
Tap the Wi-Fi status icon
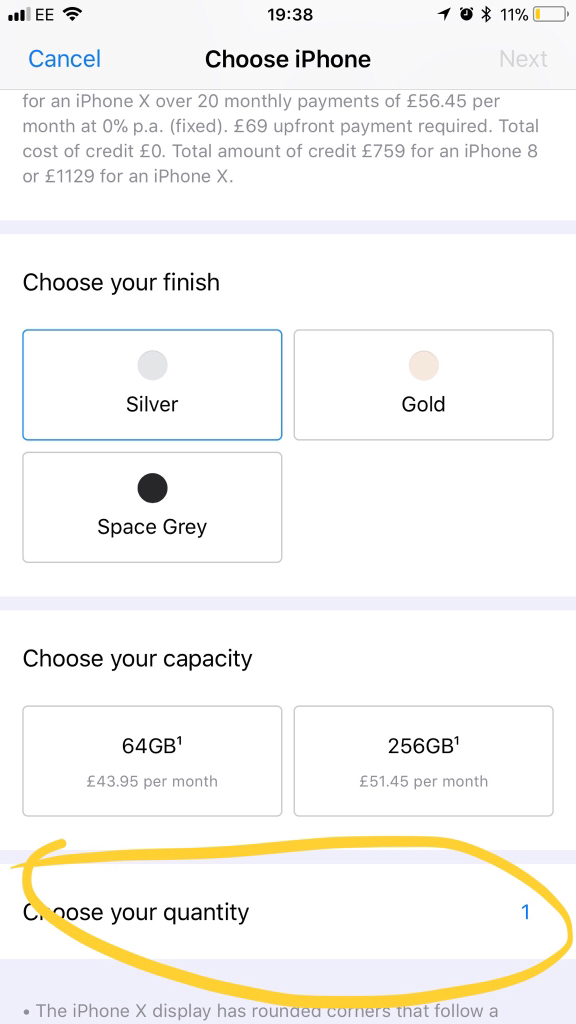tap(74, 14)
